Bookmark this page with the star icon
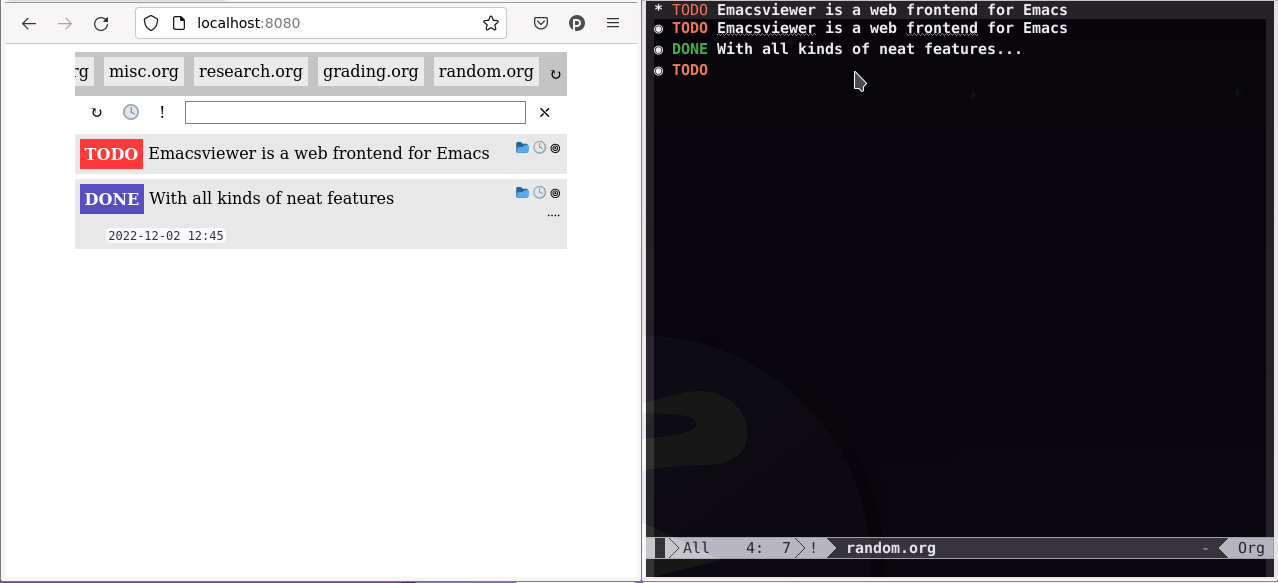The width and height of the screenshot is (1278, 583). tap(490, 23)
